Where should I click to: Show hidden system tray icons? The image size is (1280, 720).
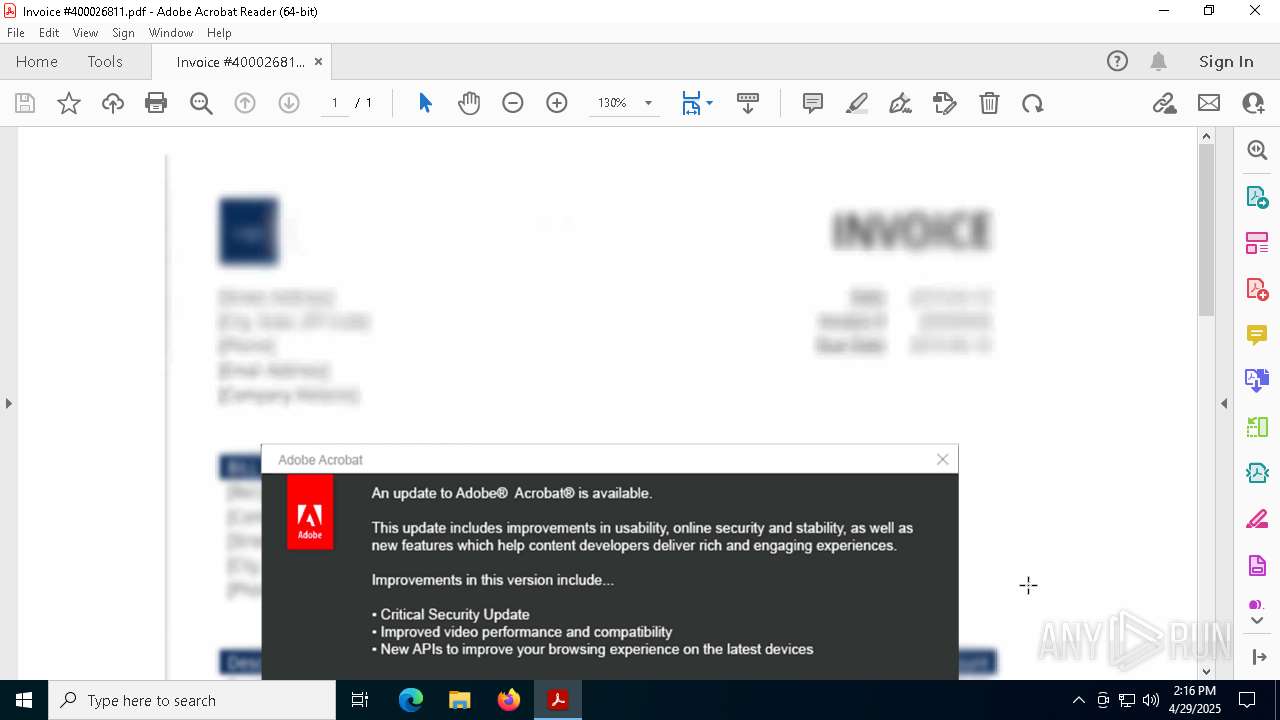1078,700
